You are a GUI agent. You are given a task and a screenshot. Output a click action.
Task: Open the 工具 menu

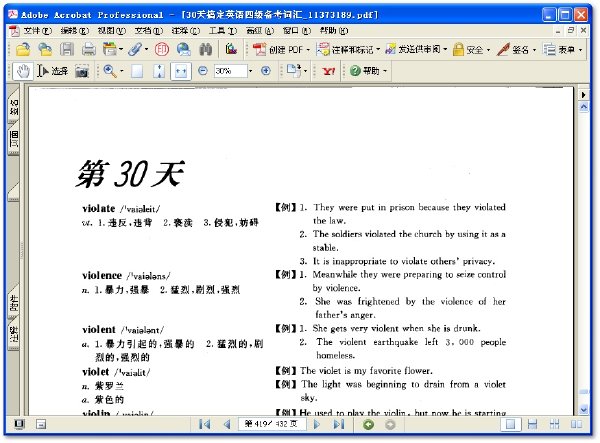coord(223,31)
